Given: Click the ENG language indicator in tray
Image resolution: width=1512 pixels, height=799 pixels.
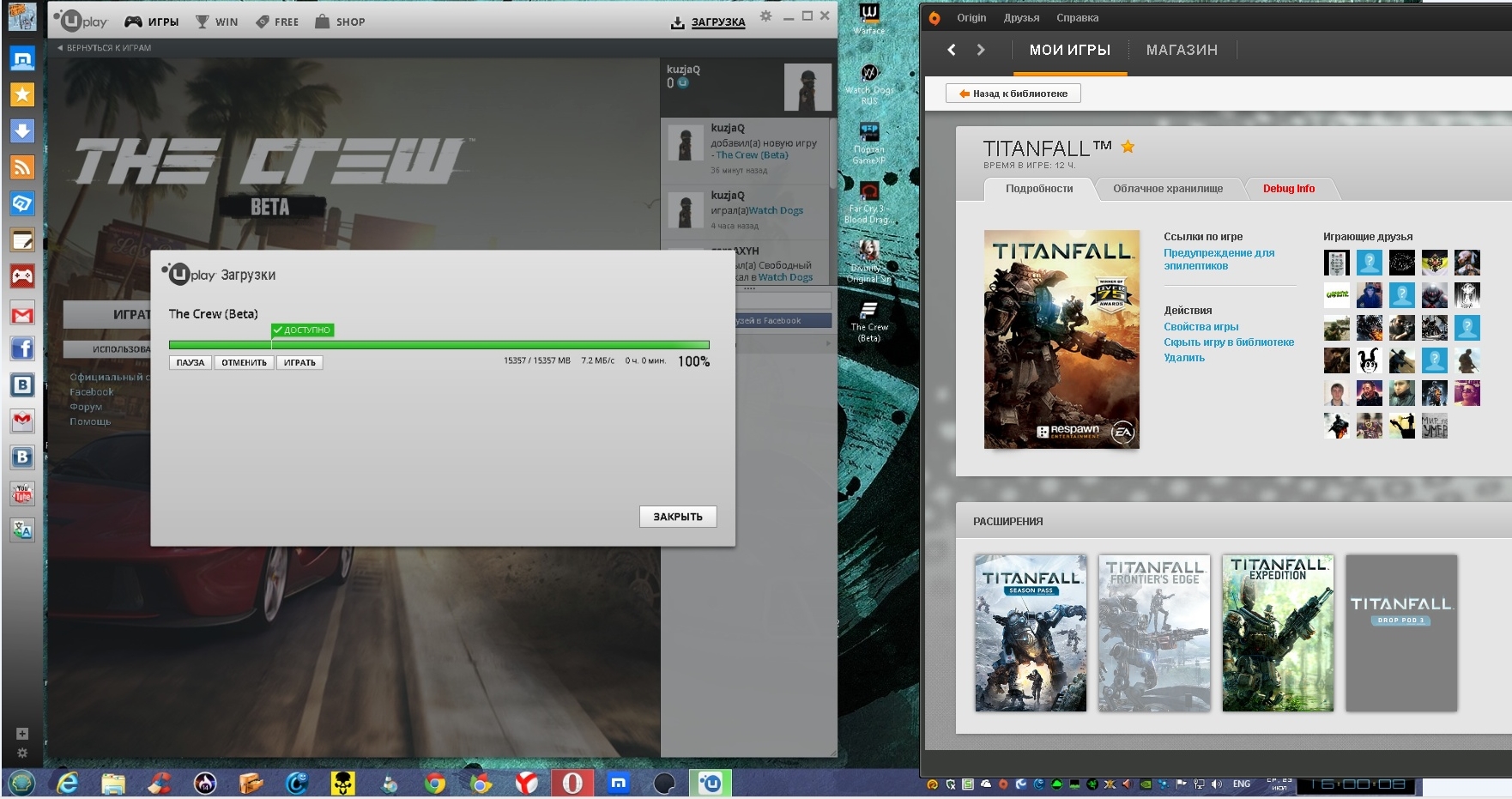Looking at the screenshot, I should click(1241, 784).
